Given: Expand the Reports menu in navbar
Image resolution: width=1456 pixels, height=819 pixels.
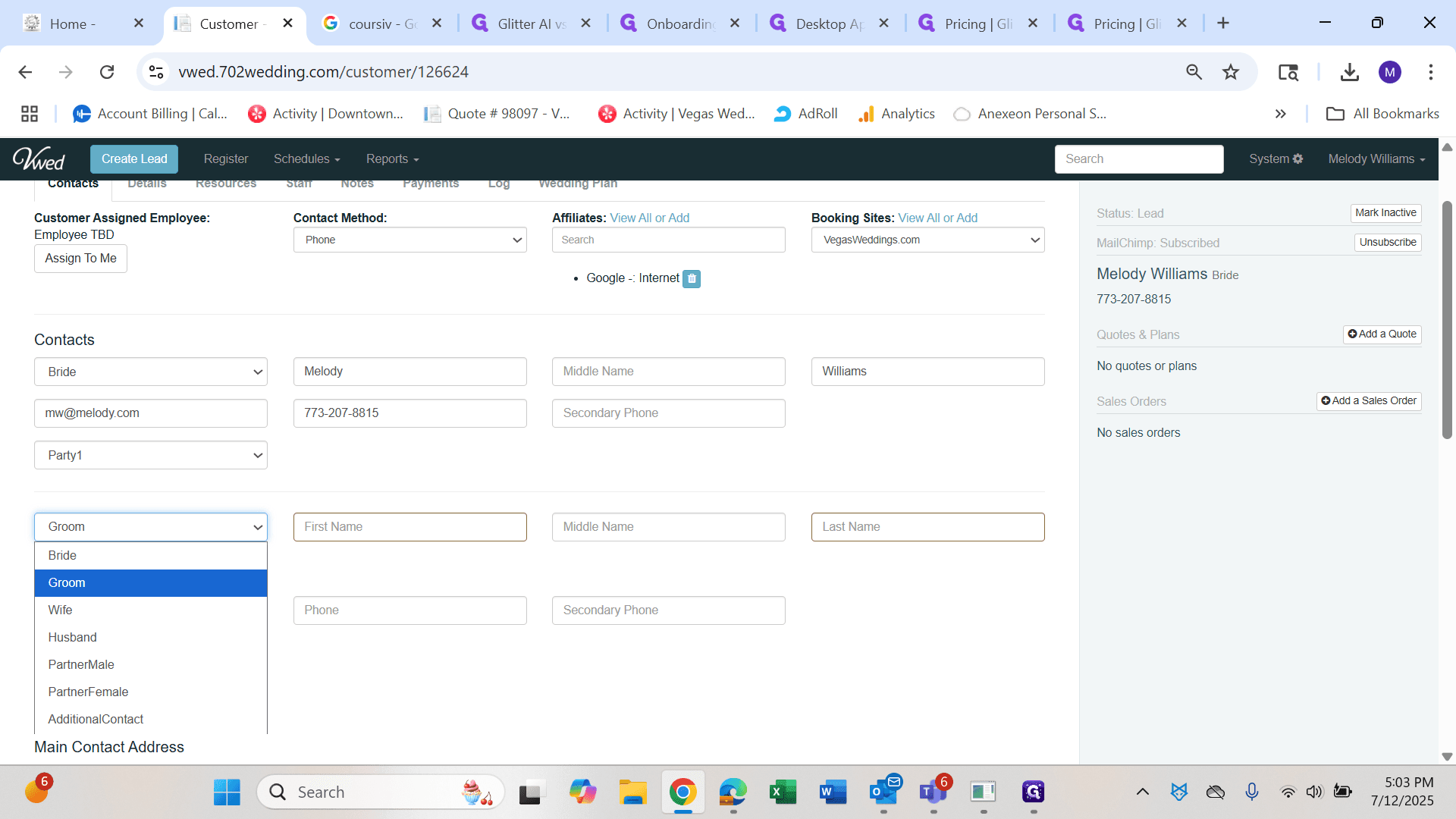Looking at the screenshot, I should 392,158.
